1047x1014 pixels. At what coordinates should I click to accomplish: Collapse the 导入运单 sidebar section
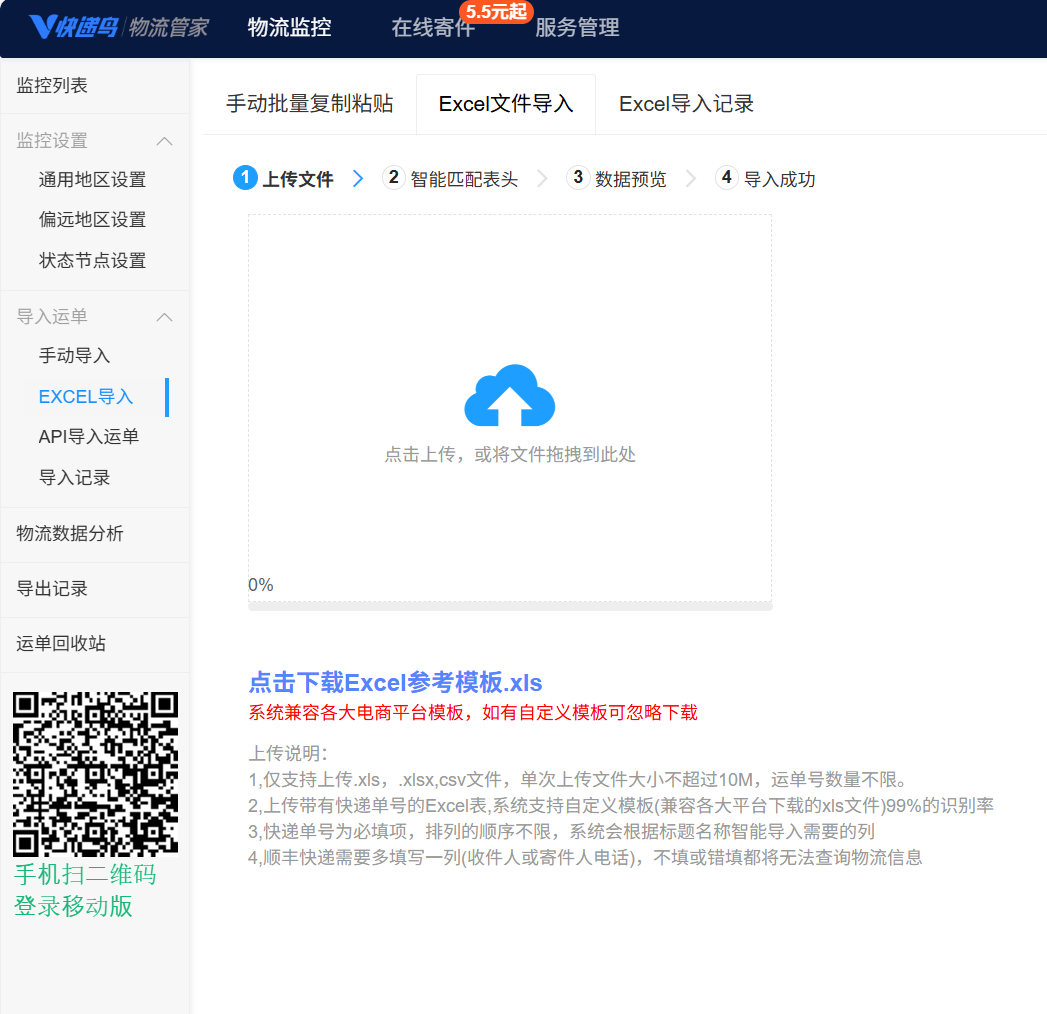165,317
